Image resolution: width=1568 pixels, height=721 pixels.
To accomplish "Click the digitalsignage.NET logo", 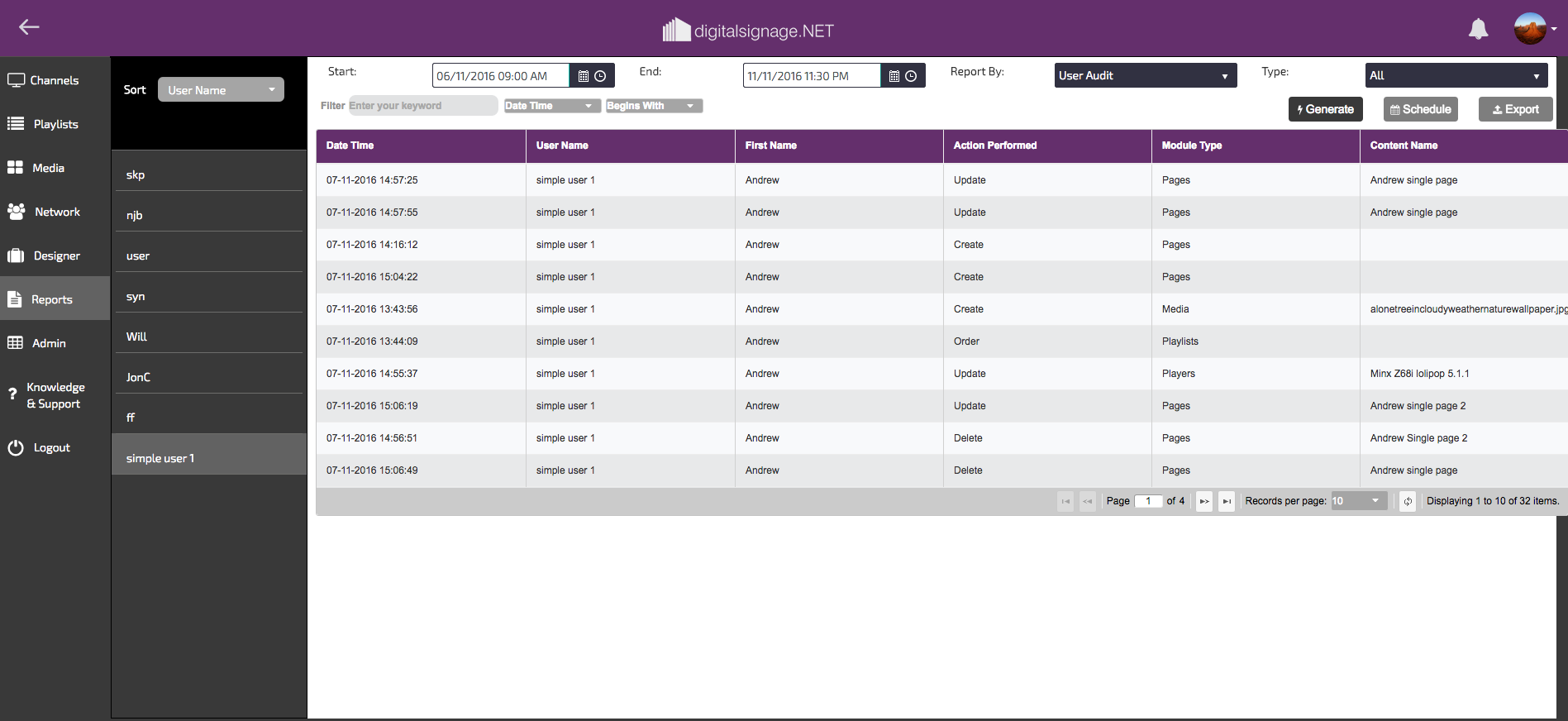I will [748, 31].
